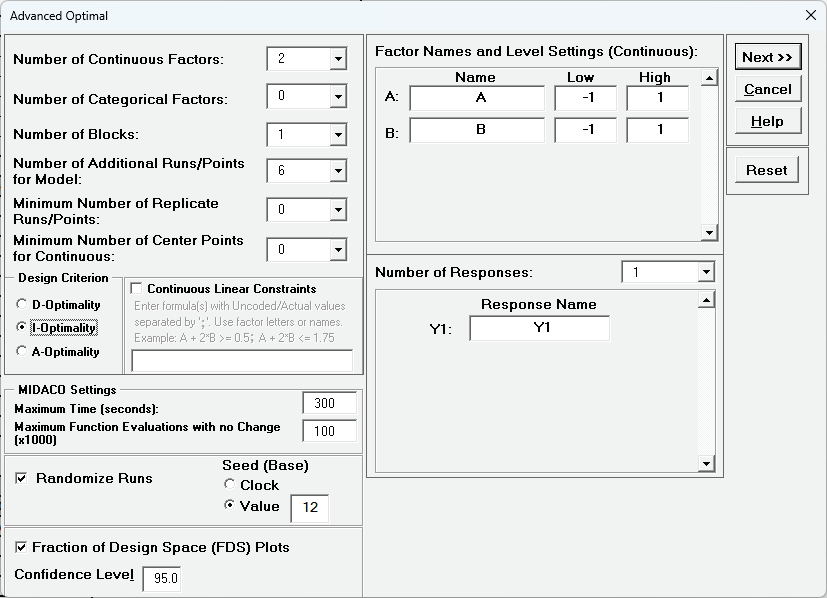Expand the Number of Blocks dropdown
The image size is (827, 598).
click(x=338, y=134)
